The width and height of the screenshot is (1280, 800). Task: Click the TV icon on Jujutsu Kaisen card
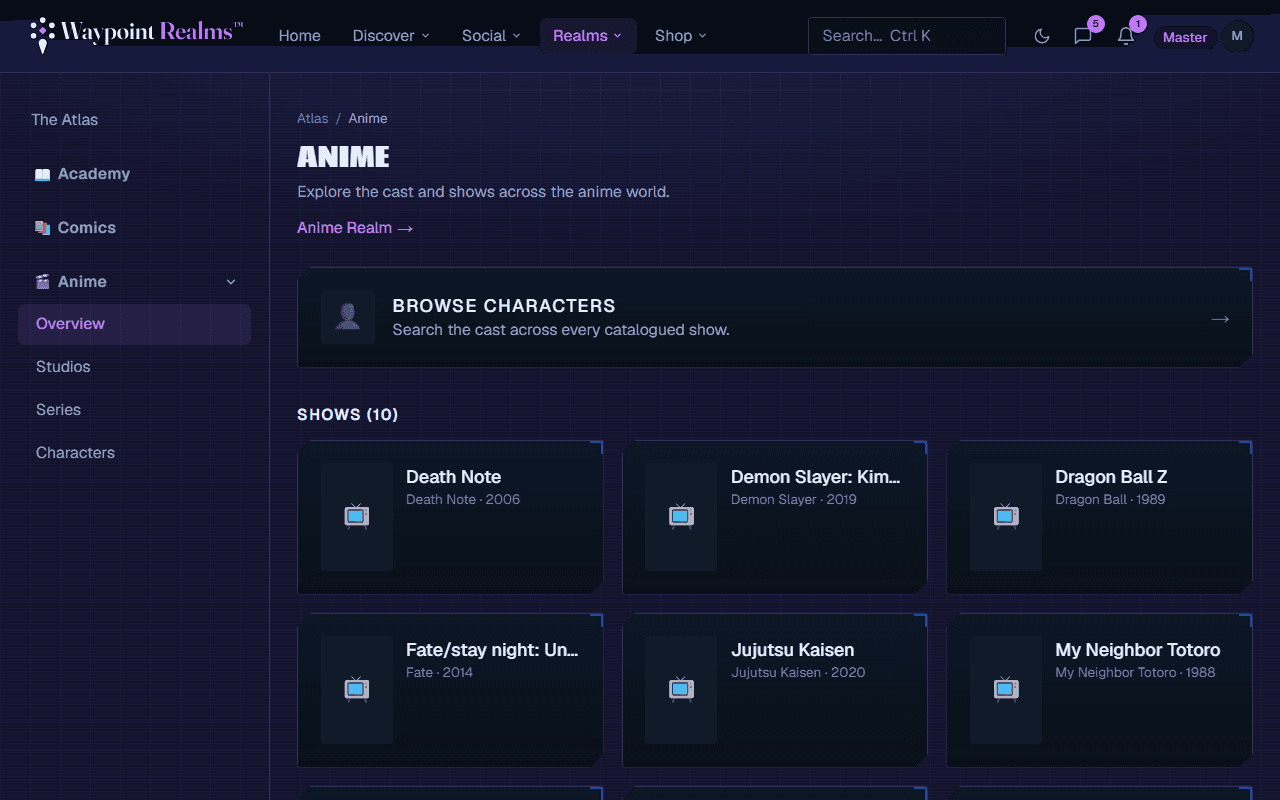click(x=681, y=689)
